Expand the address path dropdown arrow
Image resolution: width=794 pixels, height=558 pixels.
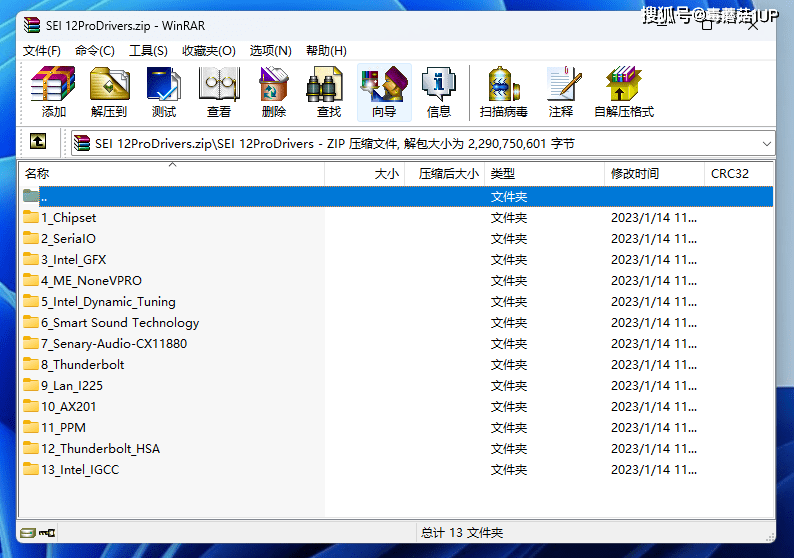tap(767, 144)
